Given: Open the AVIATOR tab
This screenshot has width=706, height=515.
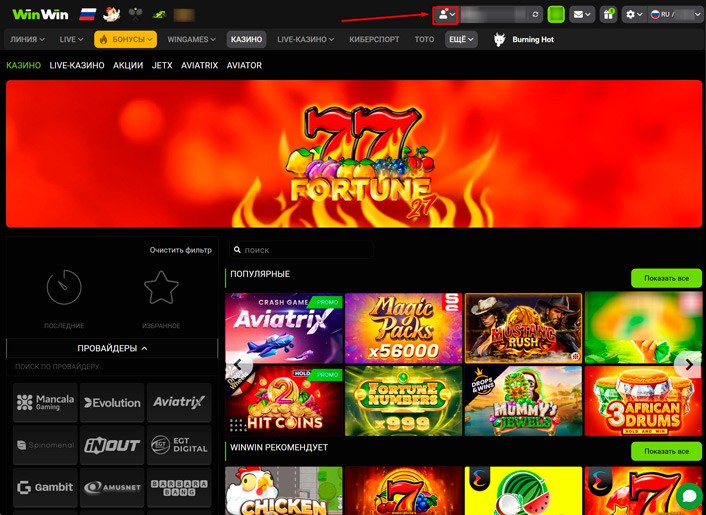Looking at the screenshot, I should (x=244, y=65).
